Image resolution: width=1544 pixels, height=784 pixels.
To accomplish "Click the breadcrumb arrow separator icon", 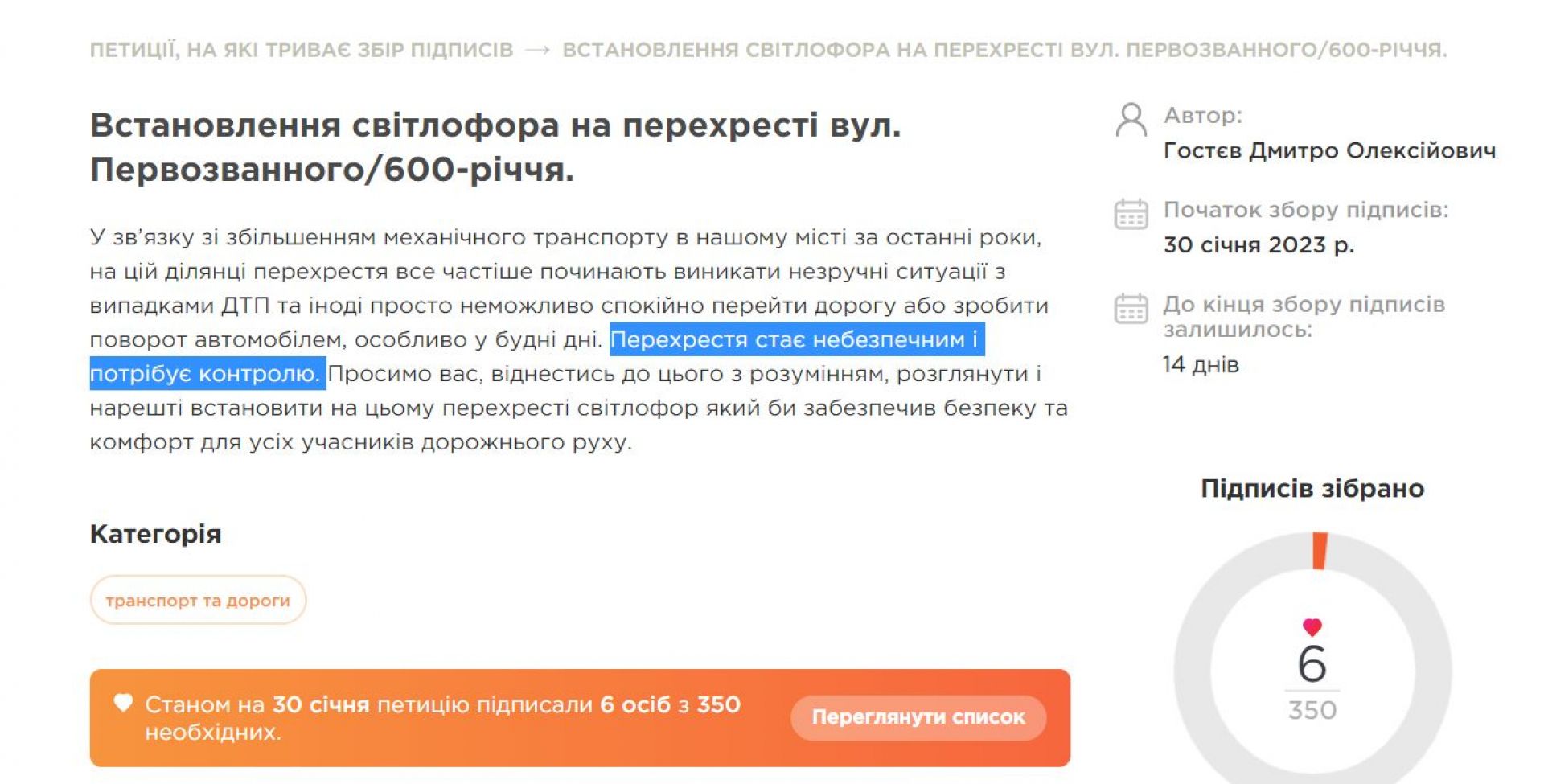I will 537,51.
